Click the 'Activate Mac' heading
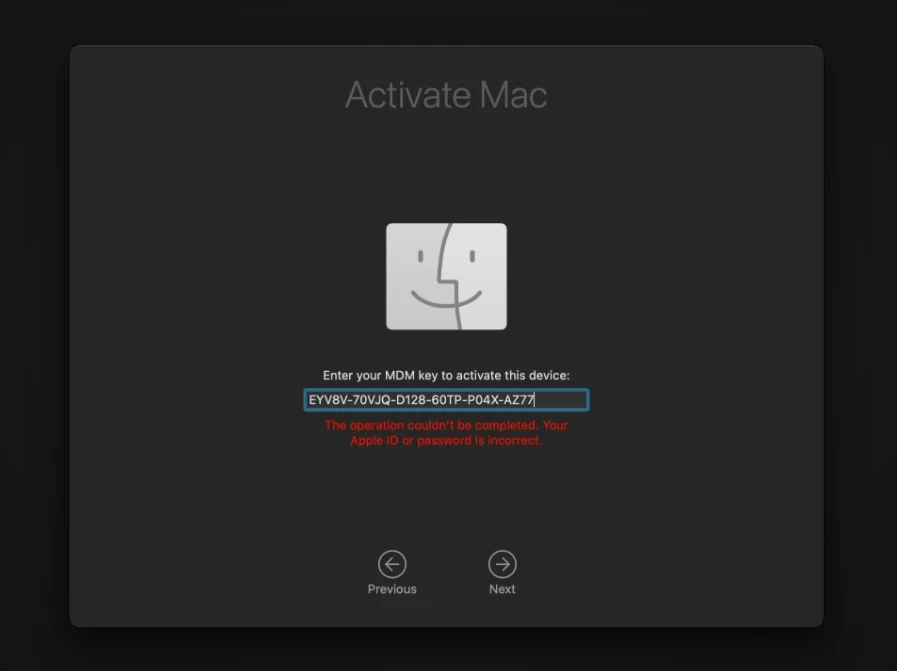The width and height of the screenshot is (897, 671). pos(446,94)
